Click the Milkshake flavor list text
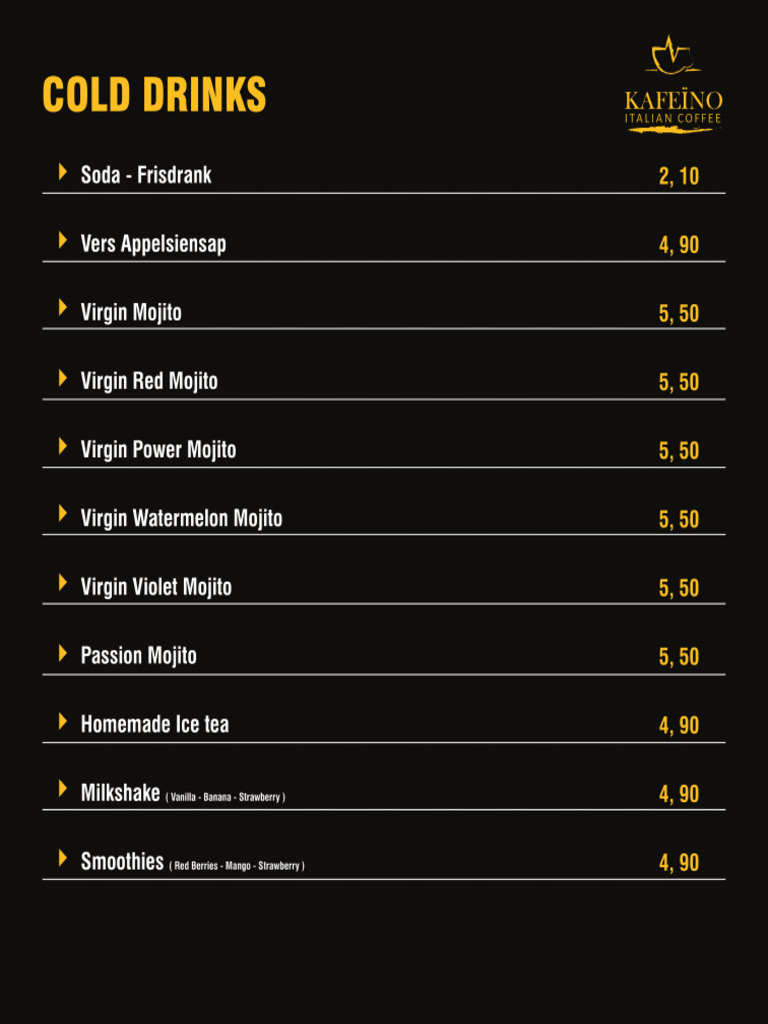 [225, 797]
